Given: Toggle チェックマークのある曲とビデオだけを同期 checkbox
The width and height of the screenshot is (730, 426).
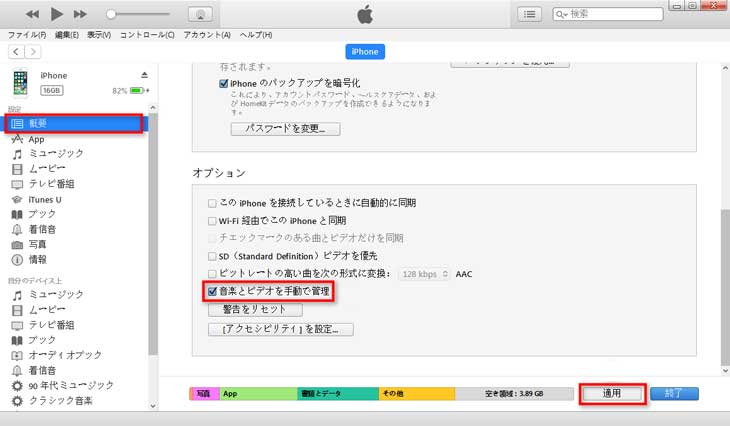Looking at the screenshot, I should (212, 238).
